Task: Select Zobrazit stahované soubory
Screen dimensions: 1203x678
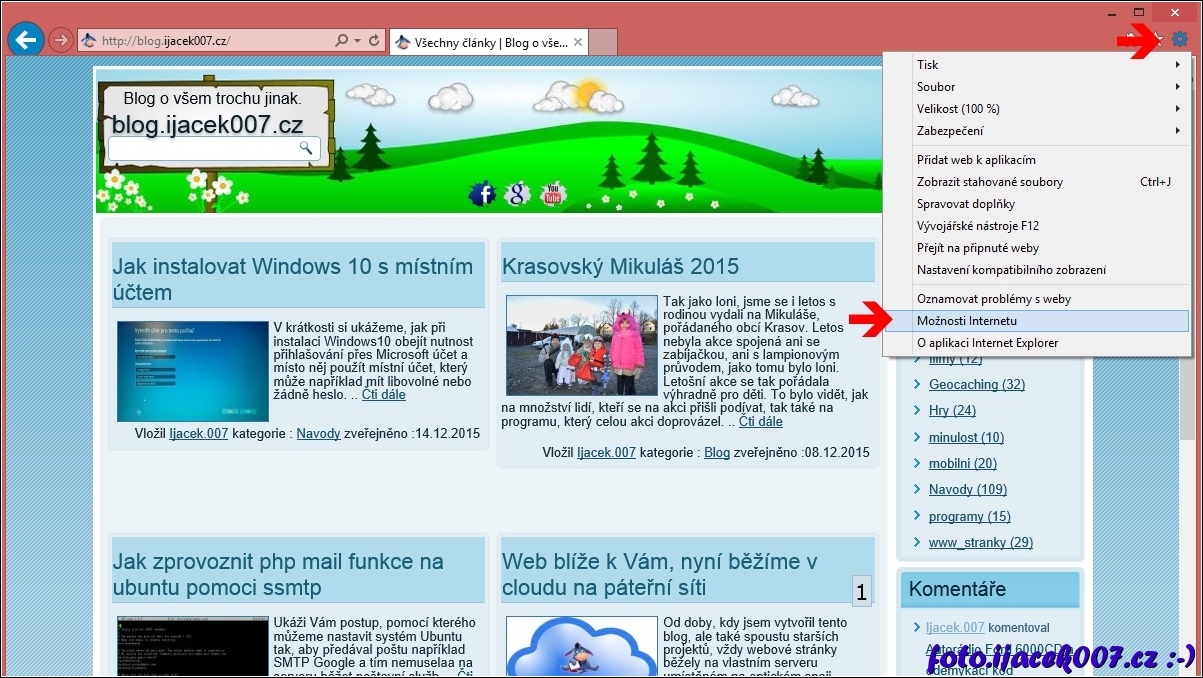Action: [989, 182]
